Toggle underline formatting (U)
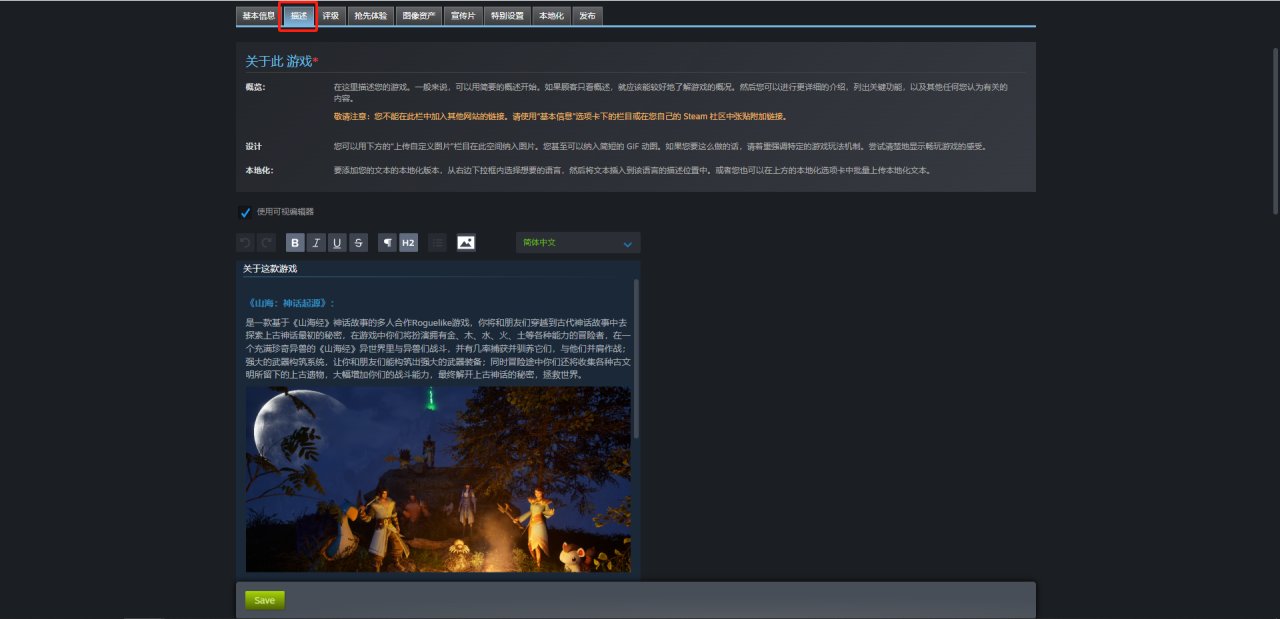 pyautogui.click(x=337, y=243)
